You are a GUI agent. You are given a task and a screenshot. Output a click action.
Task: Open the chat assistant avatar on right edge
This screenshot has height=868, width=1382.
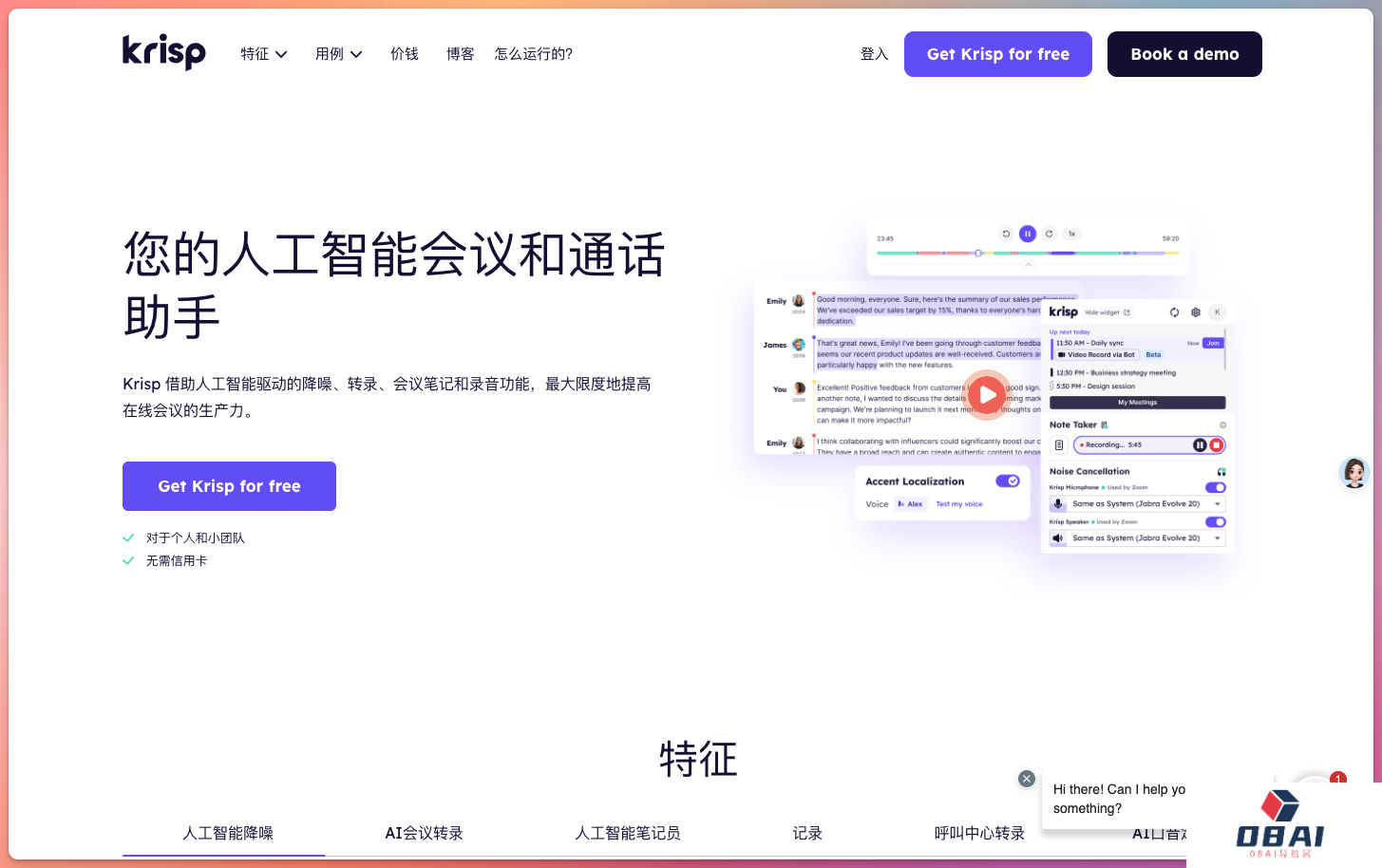1354,472
